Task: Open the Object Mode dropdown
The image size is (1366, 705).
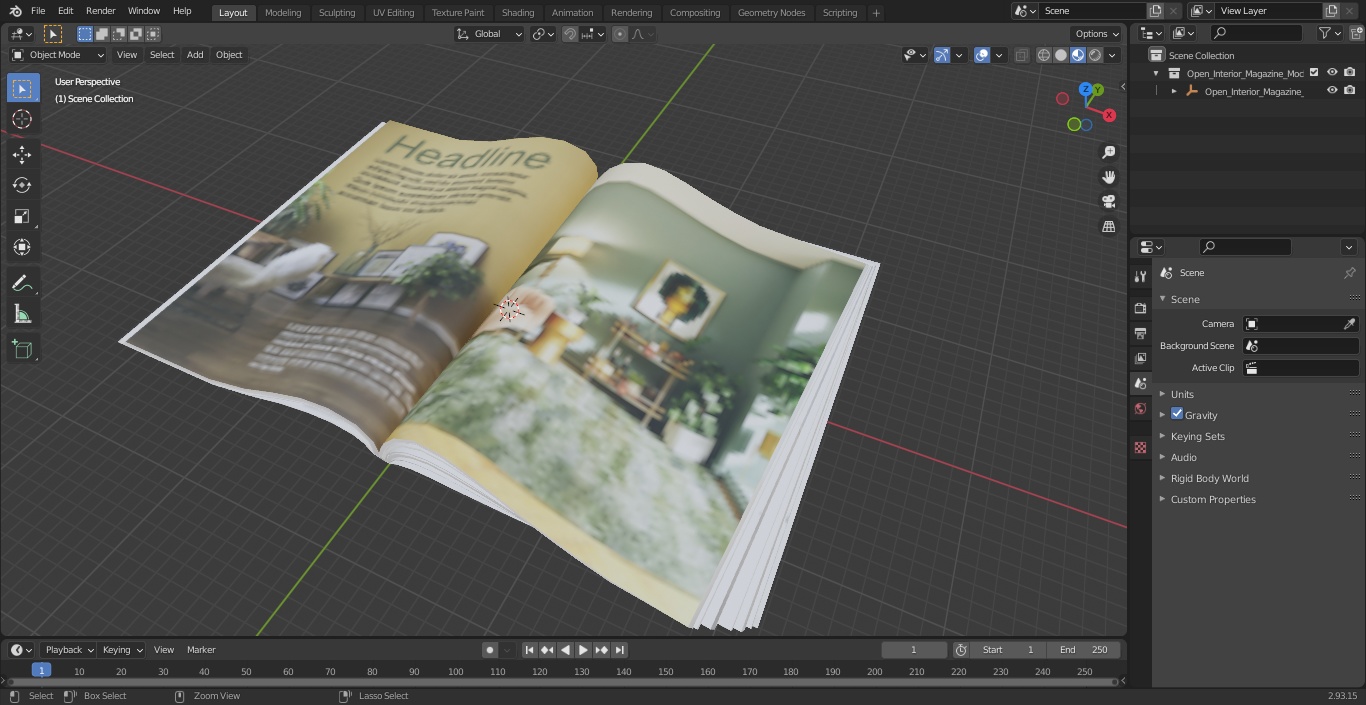Action: click(57, 55)
